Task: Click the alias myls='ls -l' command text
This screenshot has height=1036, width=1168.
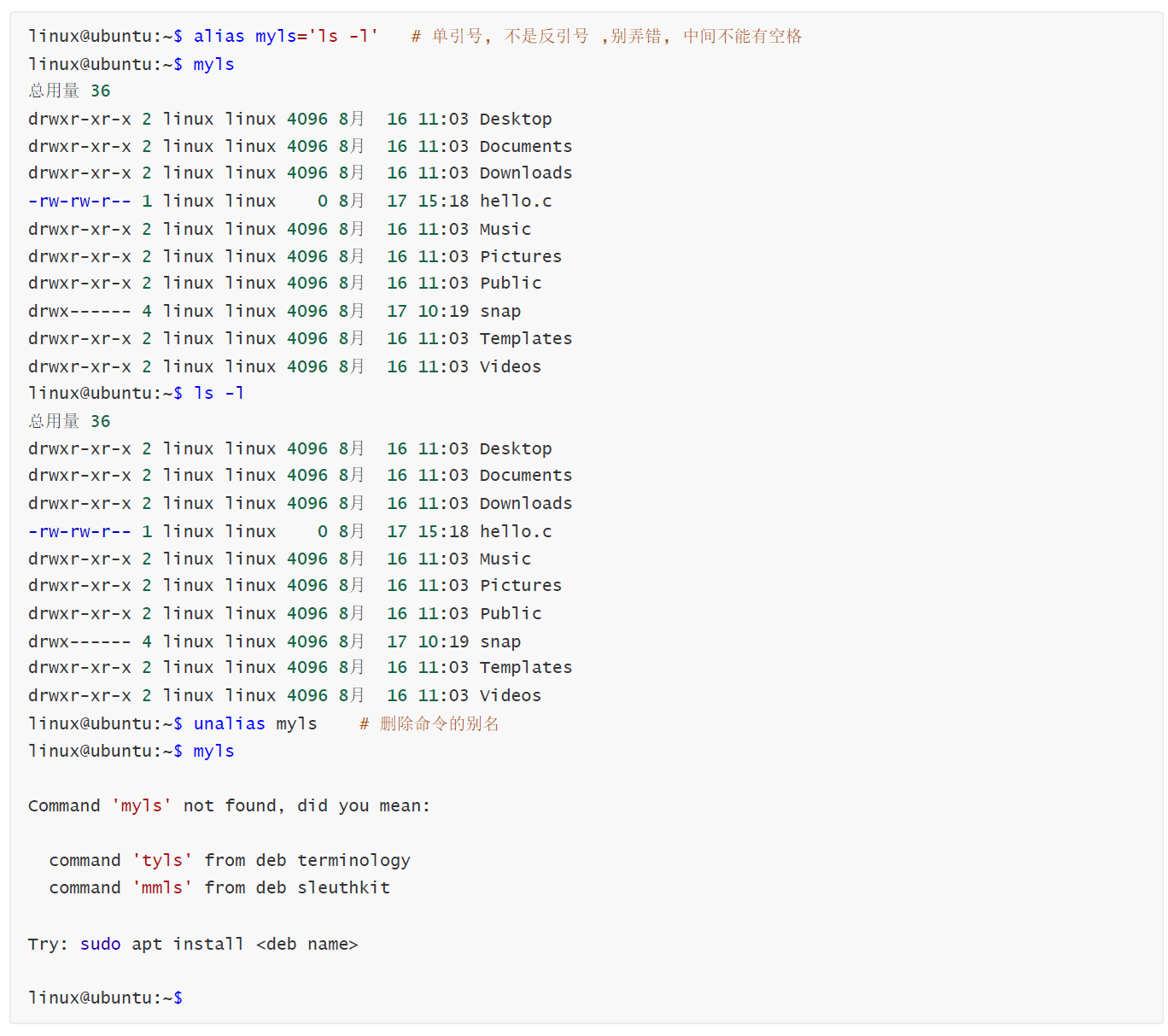Action: [x=286, y=36]
